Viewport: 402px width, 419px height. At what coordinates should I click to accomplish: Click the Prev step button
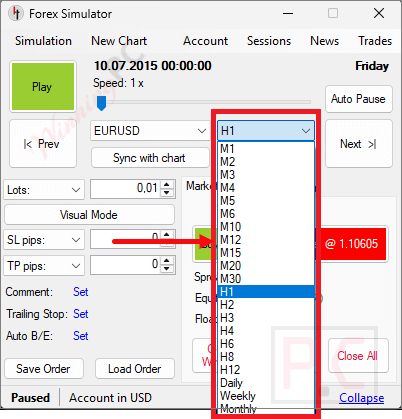43,144
